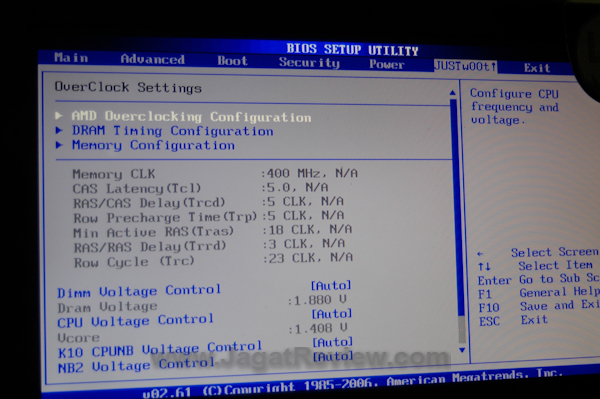Open Memory Configuration submenu
This screenshot has height=399, width=600.
[x=153, y=145]
